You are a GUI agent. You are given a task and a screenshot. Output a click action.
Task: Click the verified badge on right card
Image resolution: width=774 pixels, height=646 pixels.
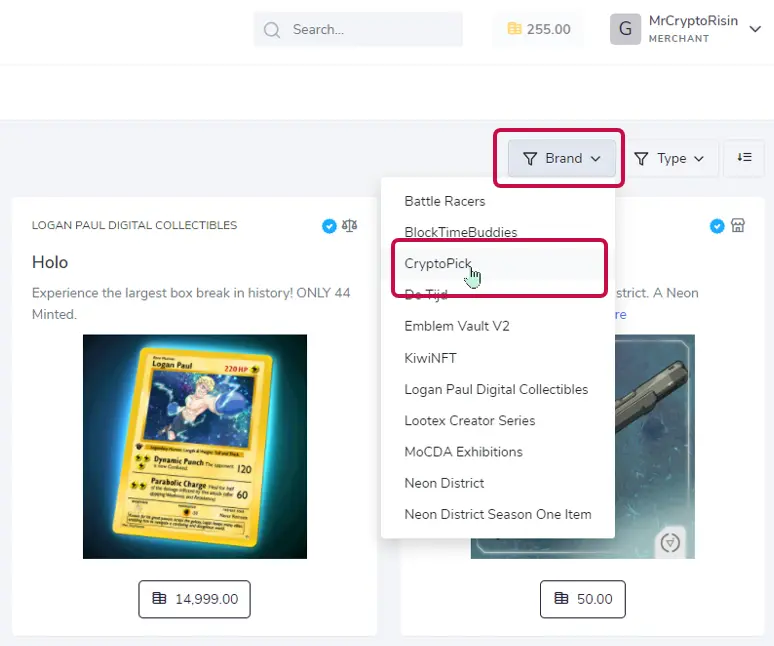pyautogui.click(x=717, y=226)
